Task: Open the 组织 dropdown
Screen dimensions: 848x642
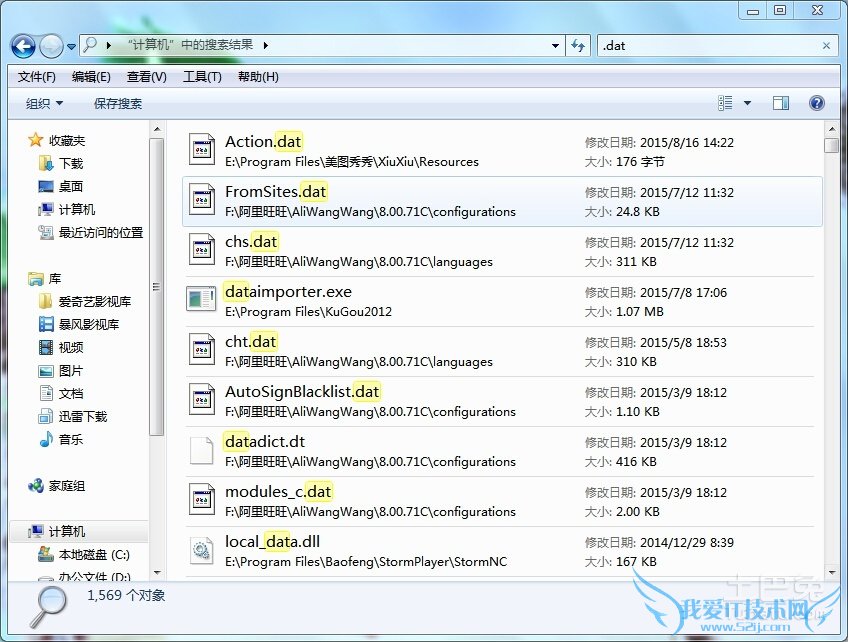Action: [x=44, y=103]
